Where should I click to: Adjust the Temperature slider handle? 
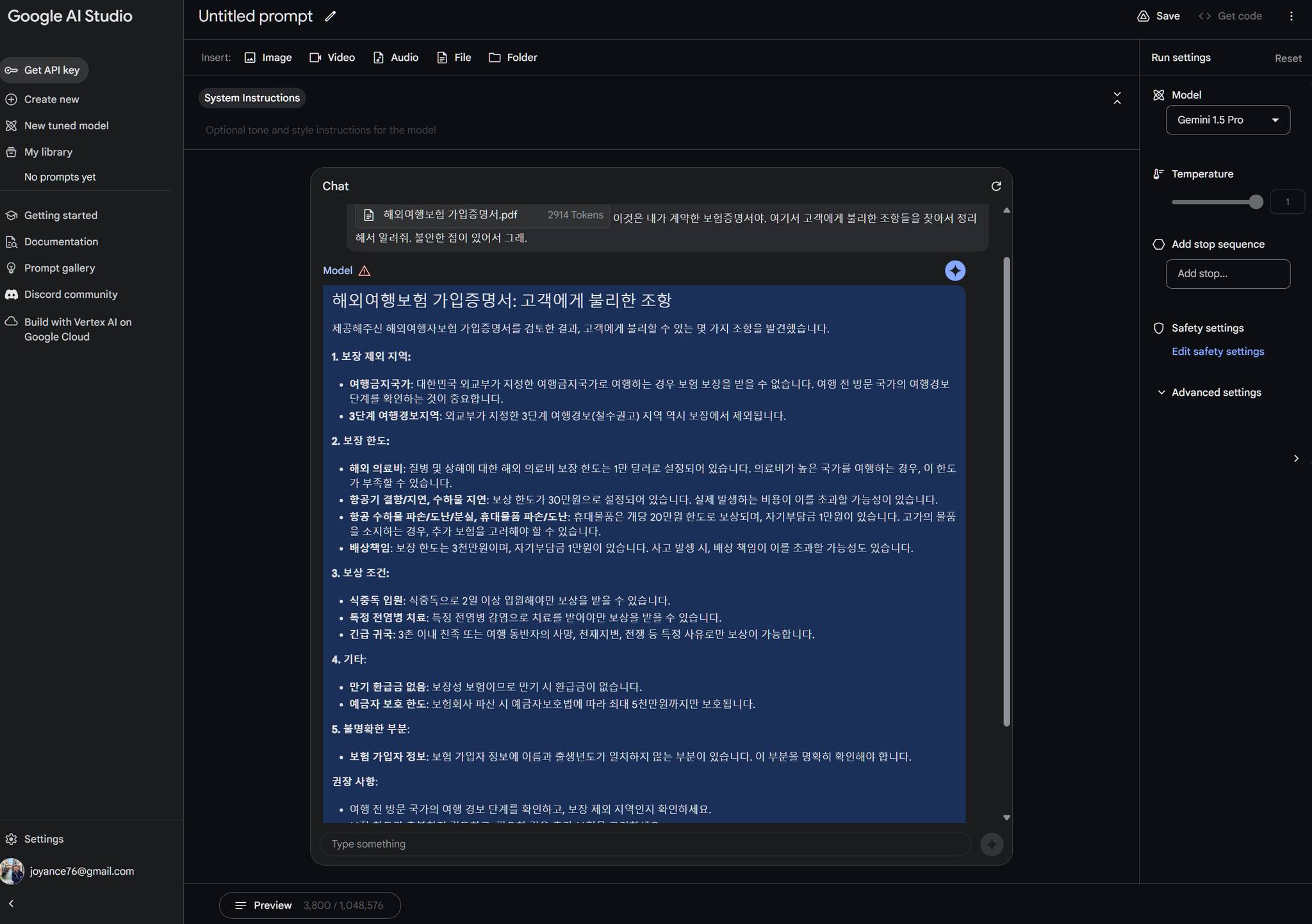pos(1256,202)
